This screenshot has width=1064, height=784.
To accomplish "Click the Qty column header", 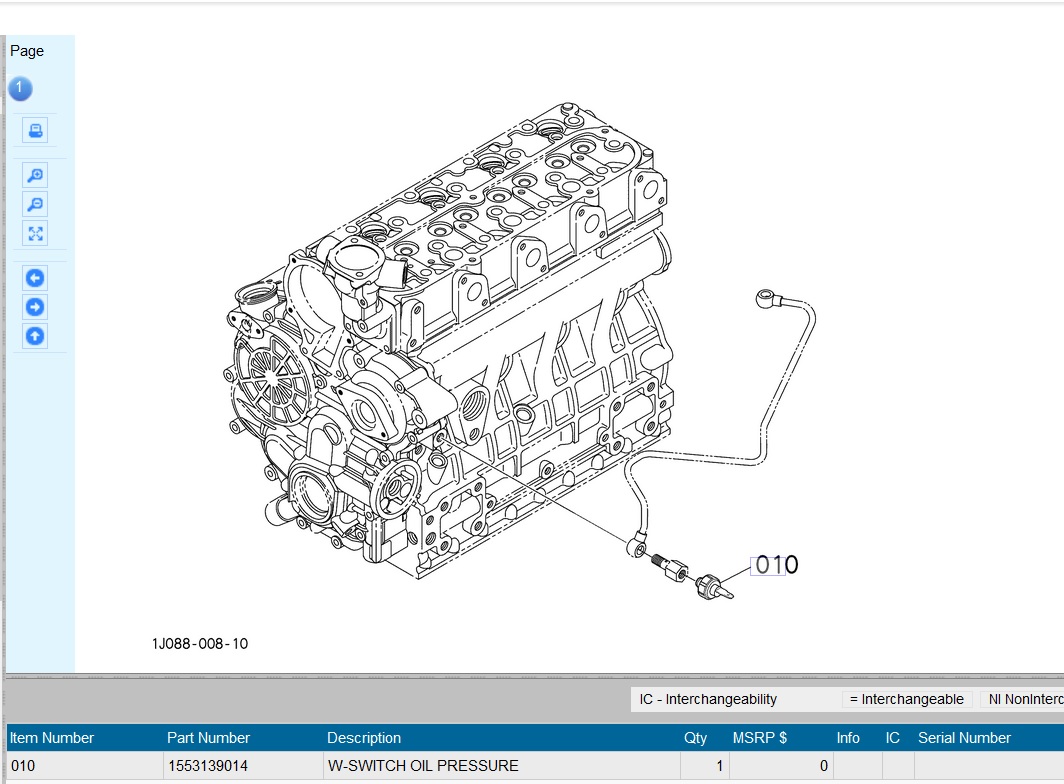I will click(696, 738).
